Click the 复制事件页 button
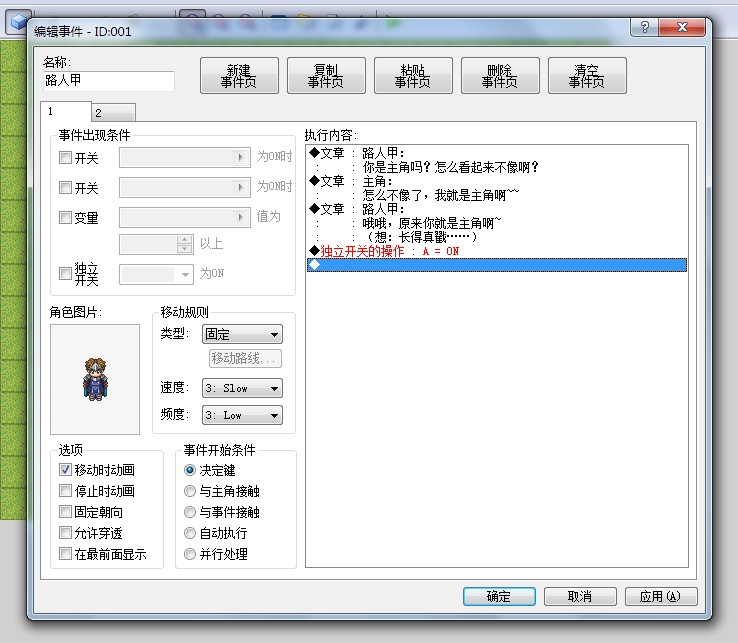738x643 pixels. [x=326, y=76]
